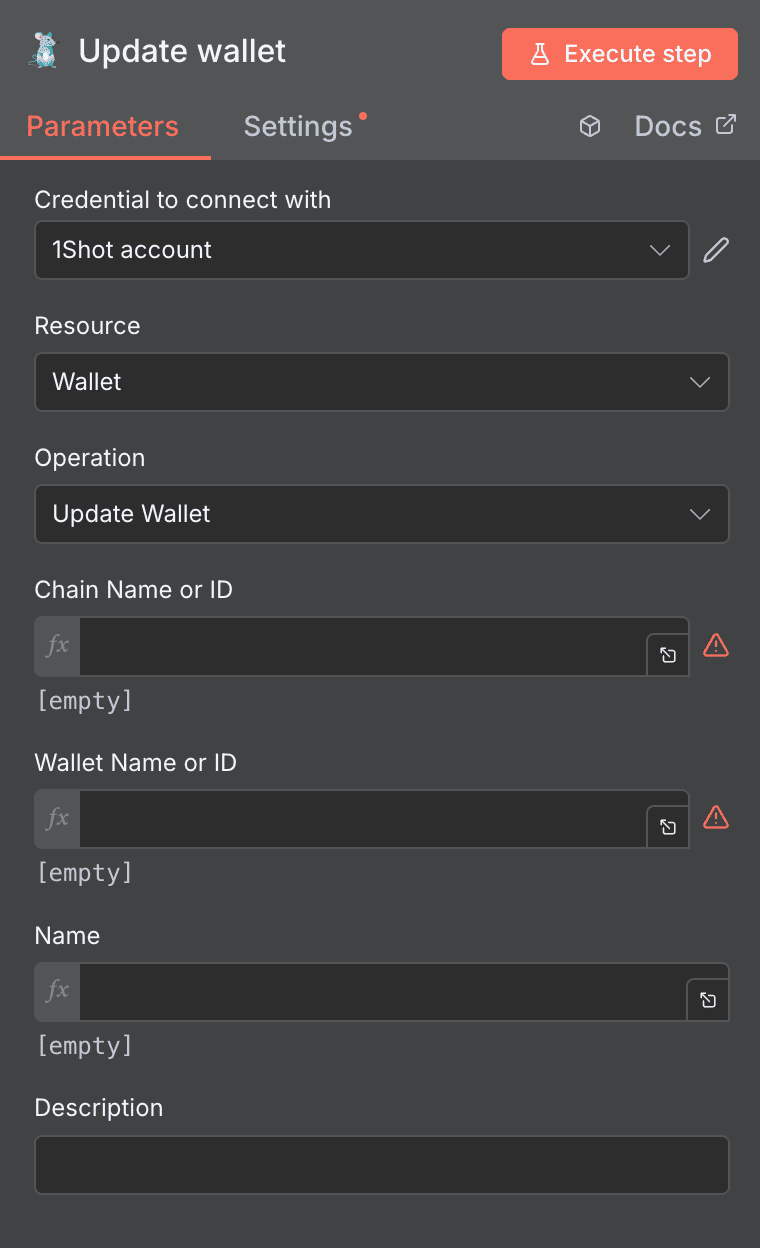This screenshot has width=760, height=1248.
Task: Open expression editor for Chain Name field
Action: click(x=667, y=655)
